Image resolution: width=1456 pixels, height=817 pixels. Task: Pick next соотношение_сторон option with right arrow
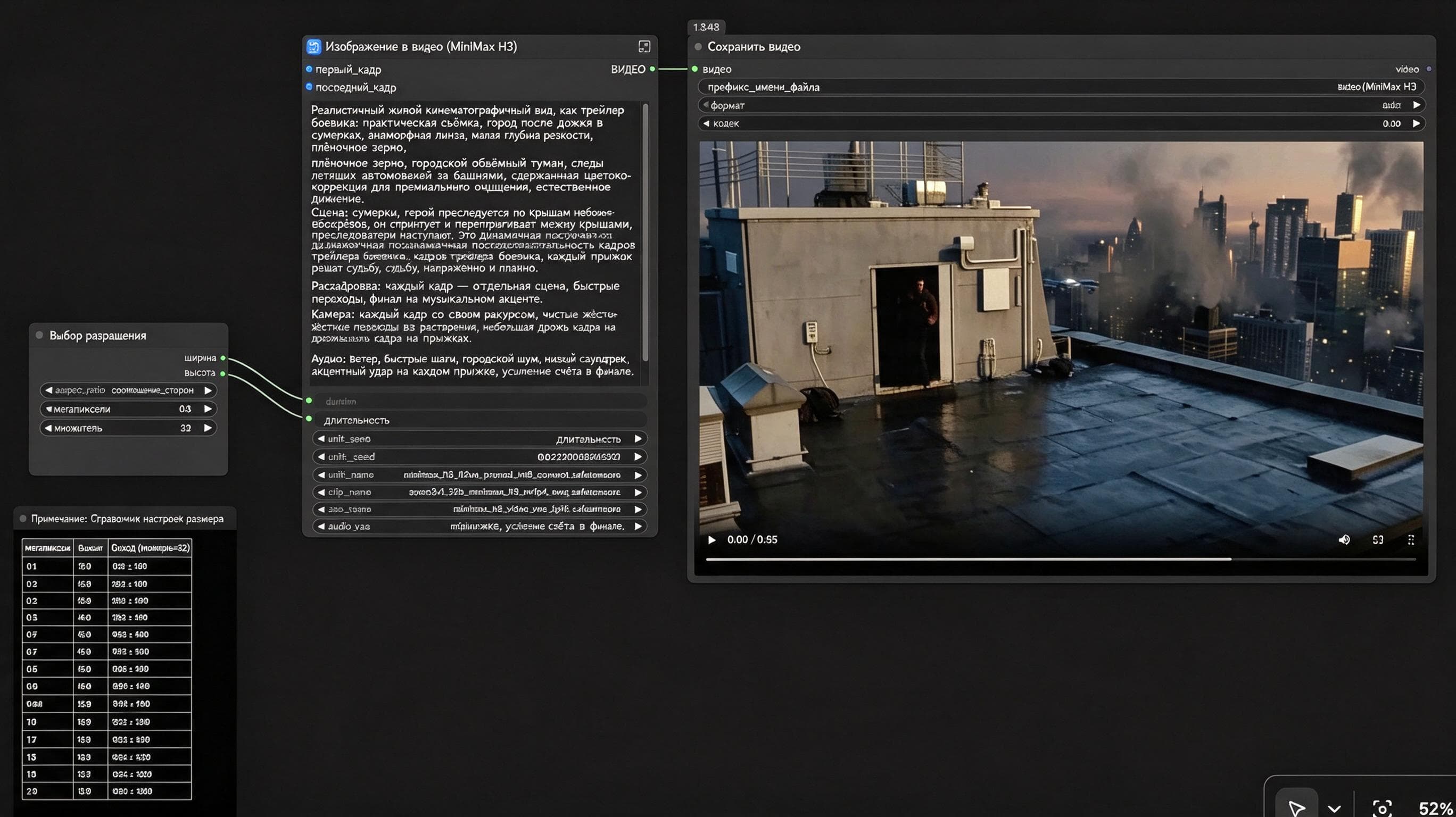tap(208, 390)
